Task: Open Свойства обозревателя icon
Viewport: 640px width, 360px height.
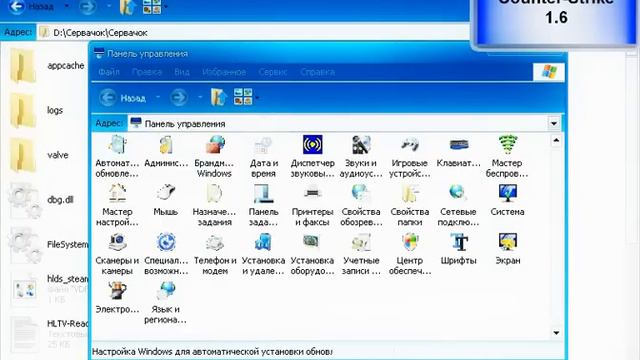Action: [361, 205]
